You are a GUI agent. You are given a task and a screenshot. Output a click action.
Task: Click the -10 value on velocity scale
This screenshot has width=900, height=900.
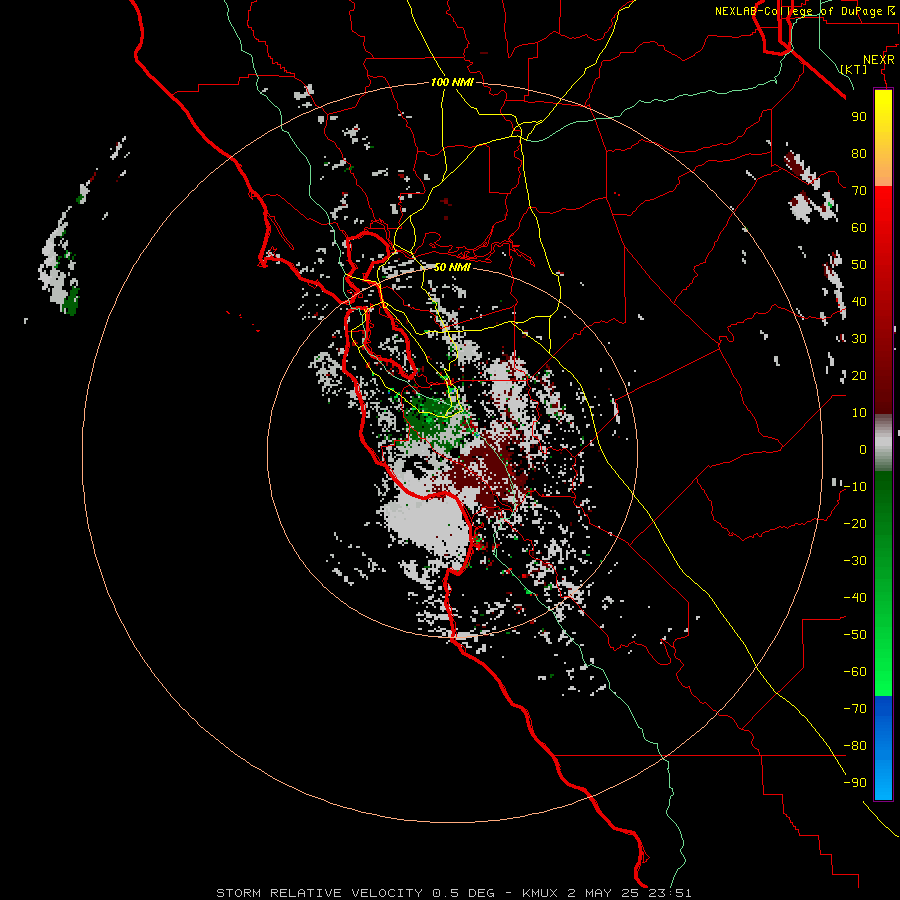(x=855, y=487)
